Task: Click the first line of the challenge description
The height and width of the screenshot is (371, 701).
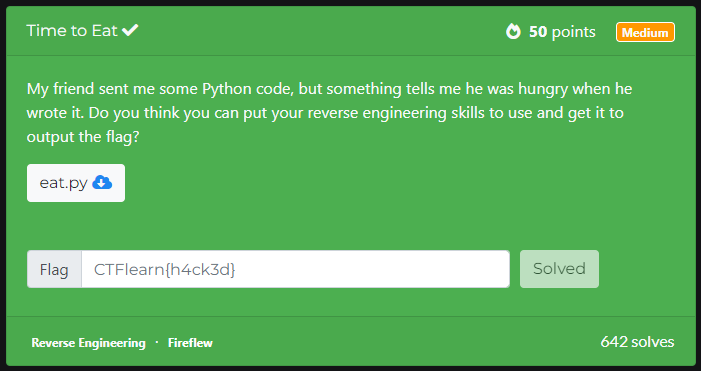Action: click(329, 89)
